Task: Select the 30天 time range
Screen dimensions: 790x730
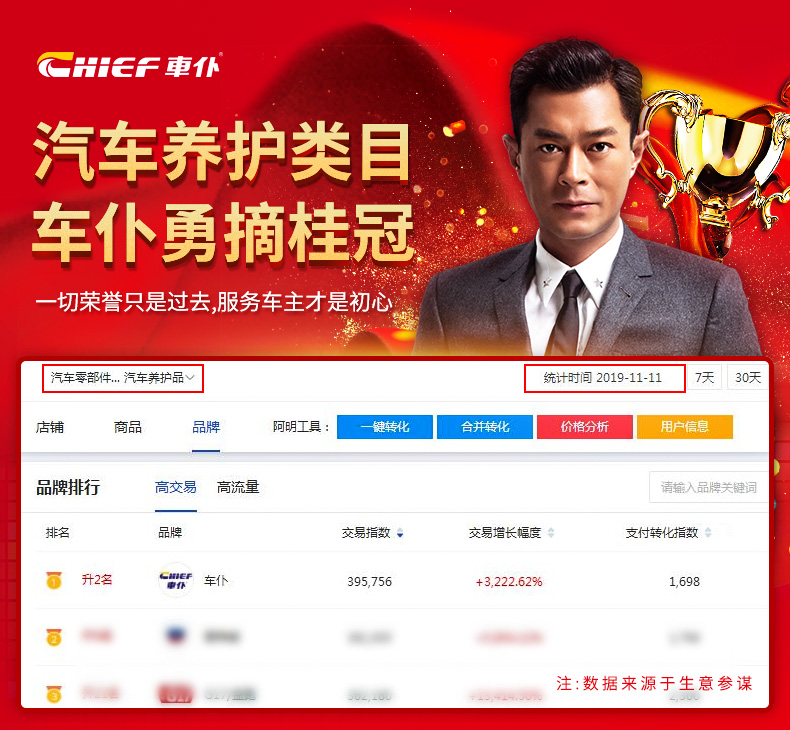Action: [x=748, y=378]
